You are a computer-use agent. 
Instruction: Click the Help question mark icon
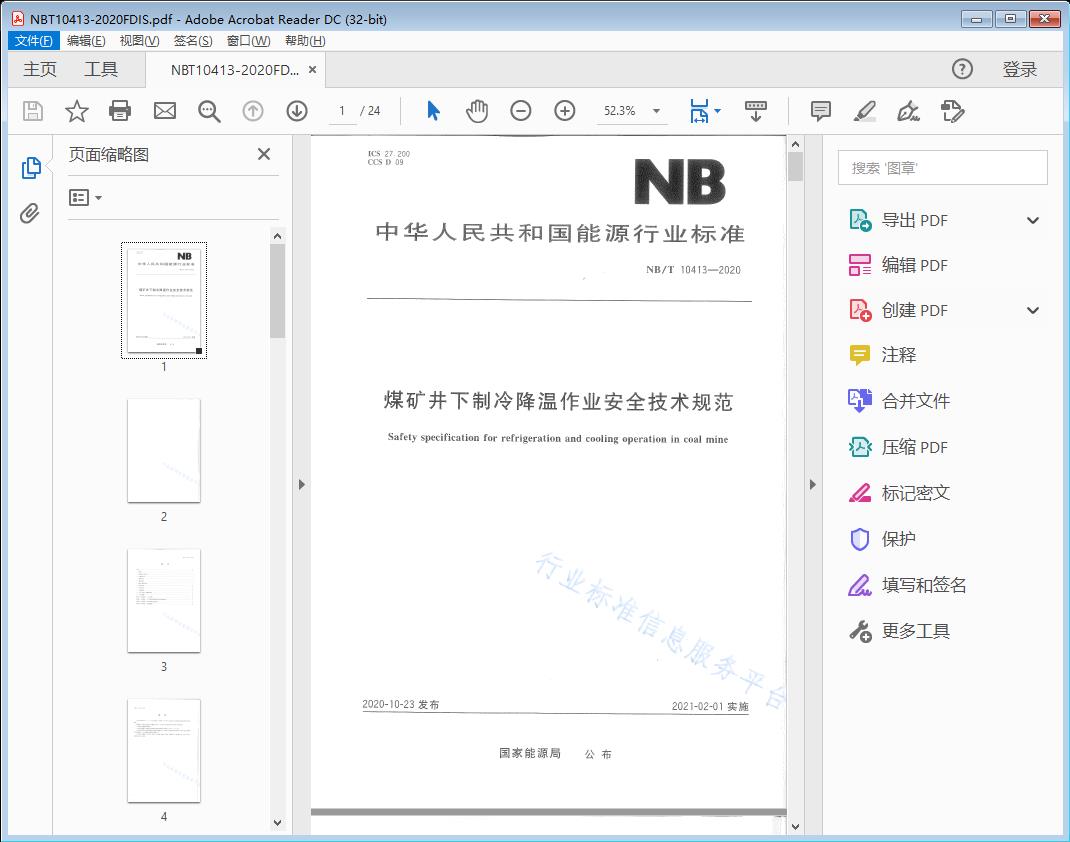pos(962,69)
